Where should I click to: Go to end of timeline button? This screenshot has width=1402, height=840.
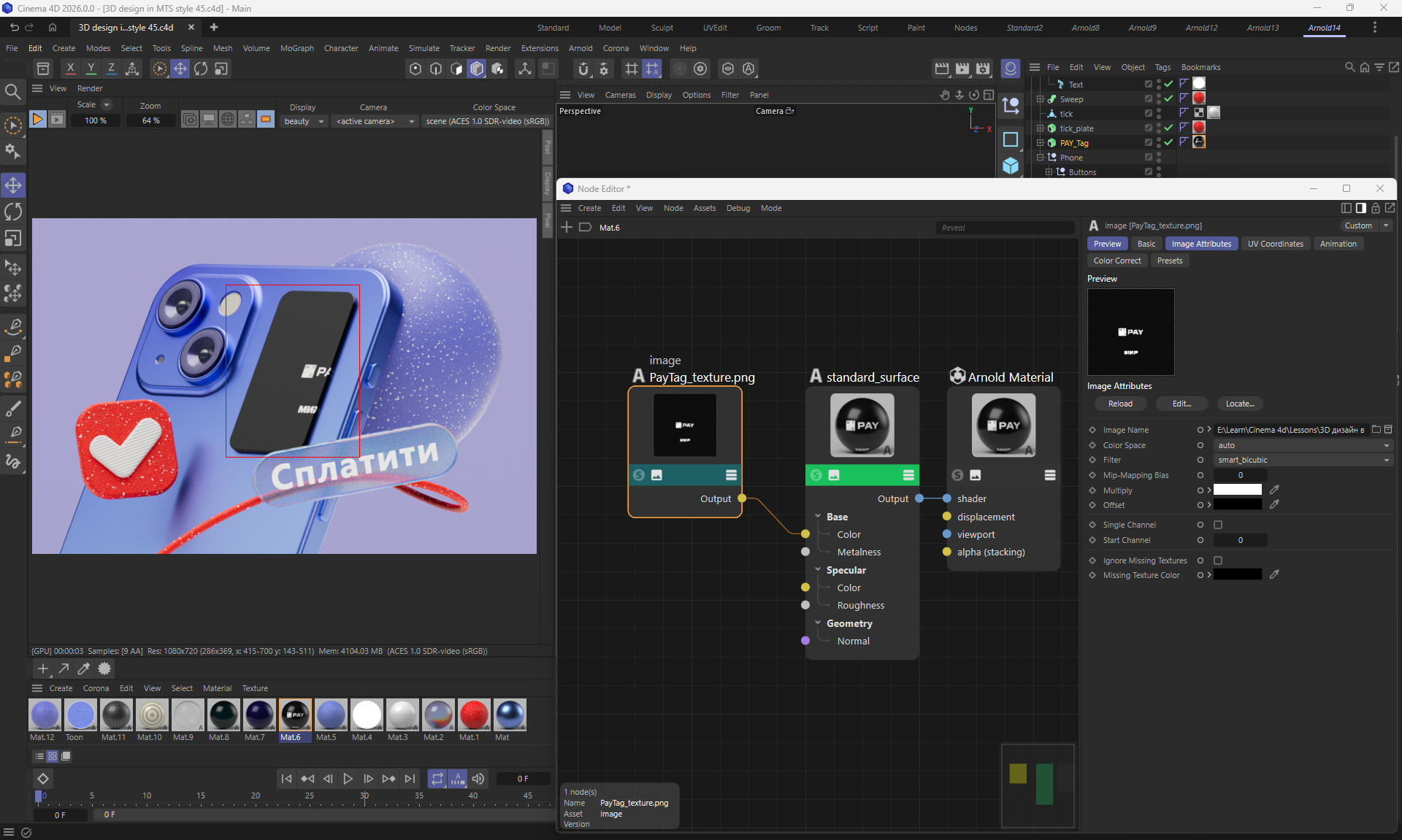(410, 779)
